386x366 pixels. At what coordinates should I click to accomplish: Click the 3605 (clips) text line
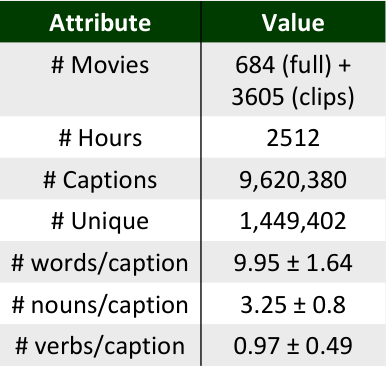pos(293,97)
